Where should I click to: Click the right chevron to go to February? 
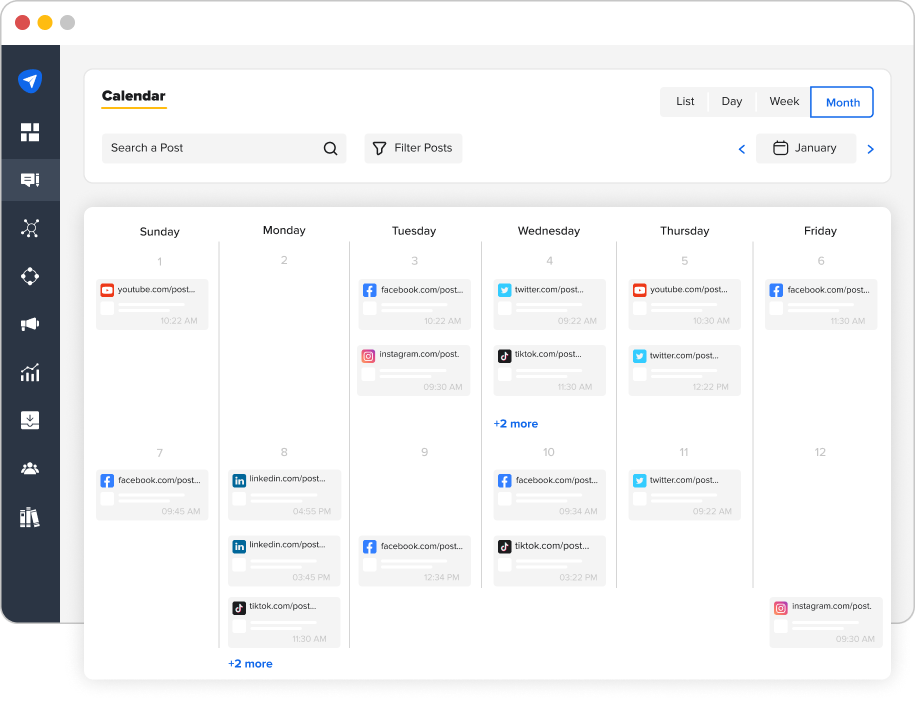[x=870, y=148]
